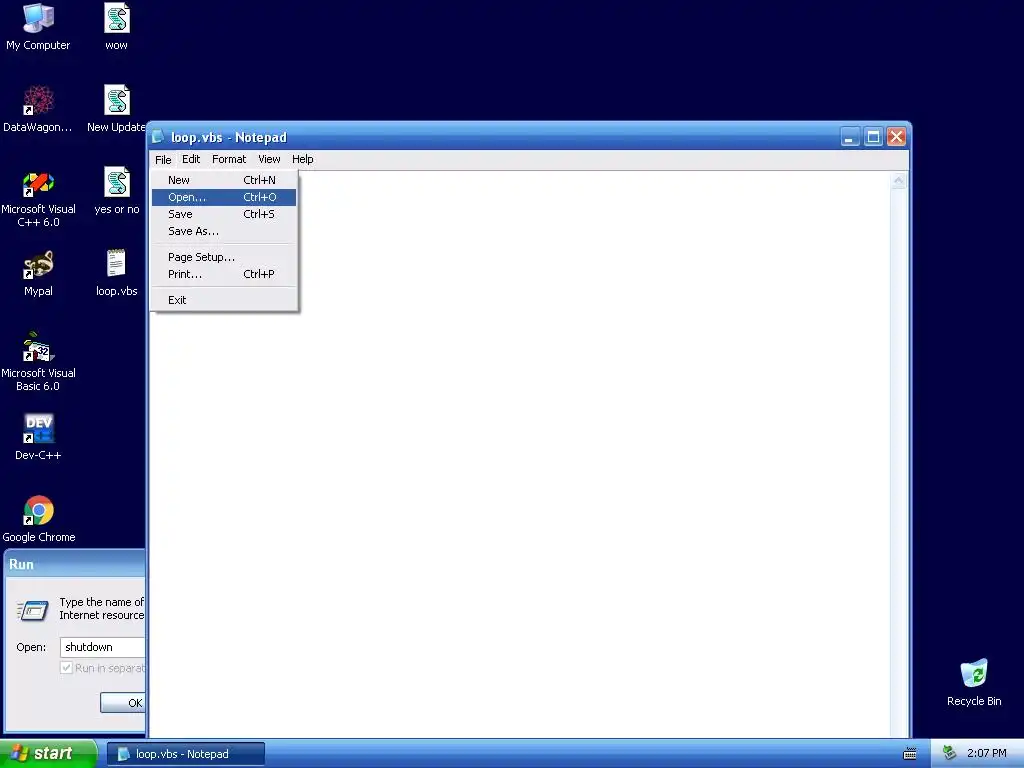The image size is (1024, 768).
Task: Click File menu in Notepad
Action: pos(163,159)
